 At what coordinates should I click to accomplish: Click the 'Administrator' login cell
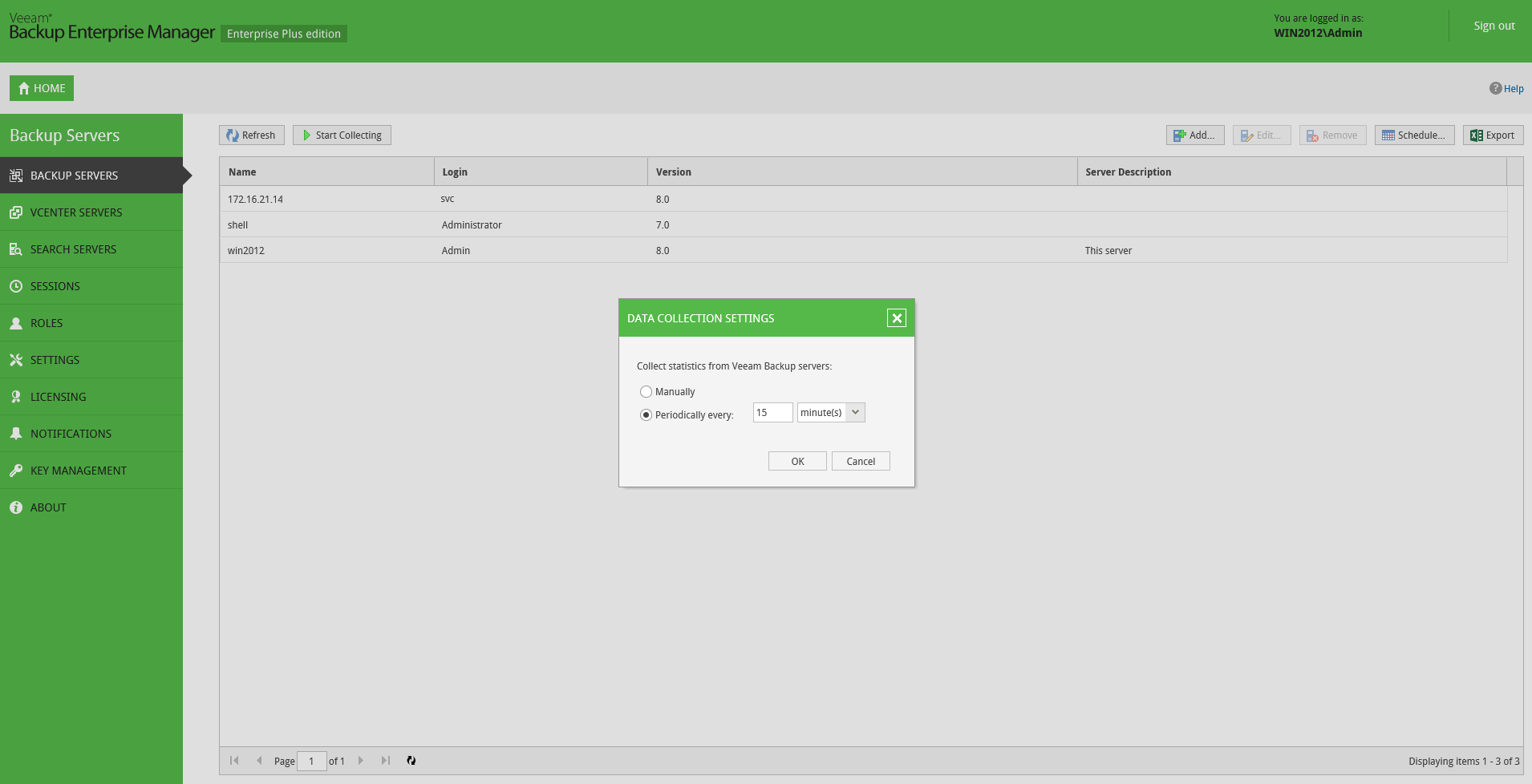pos(472,225)
